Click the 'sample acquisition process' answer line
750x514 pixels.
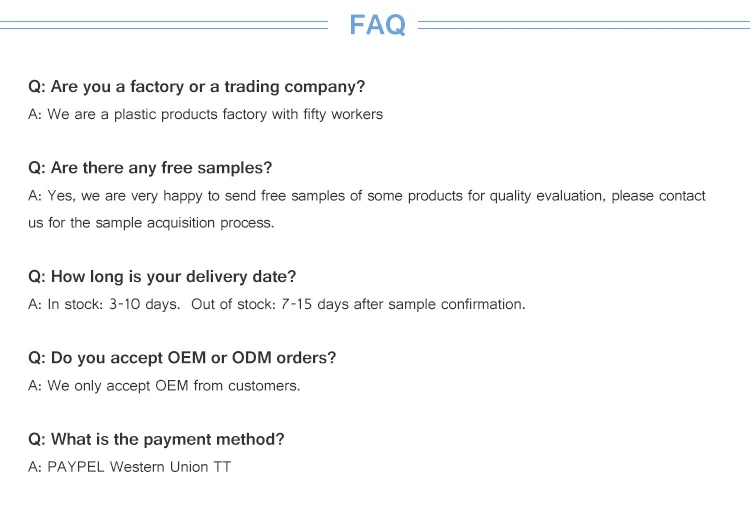[150, 222]
